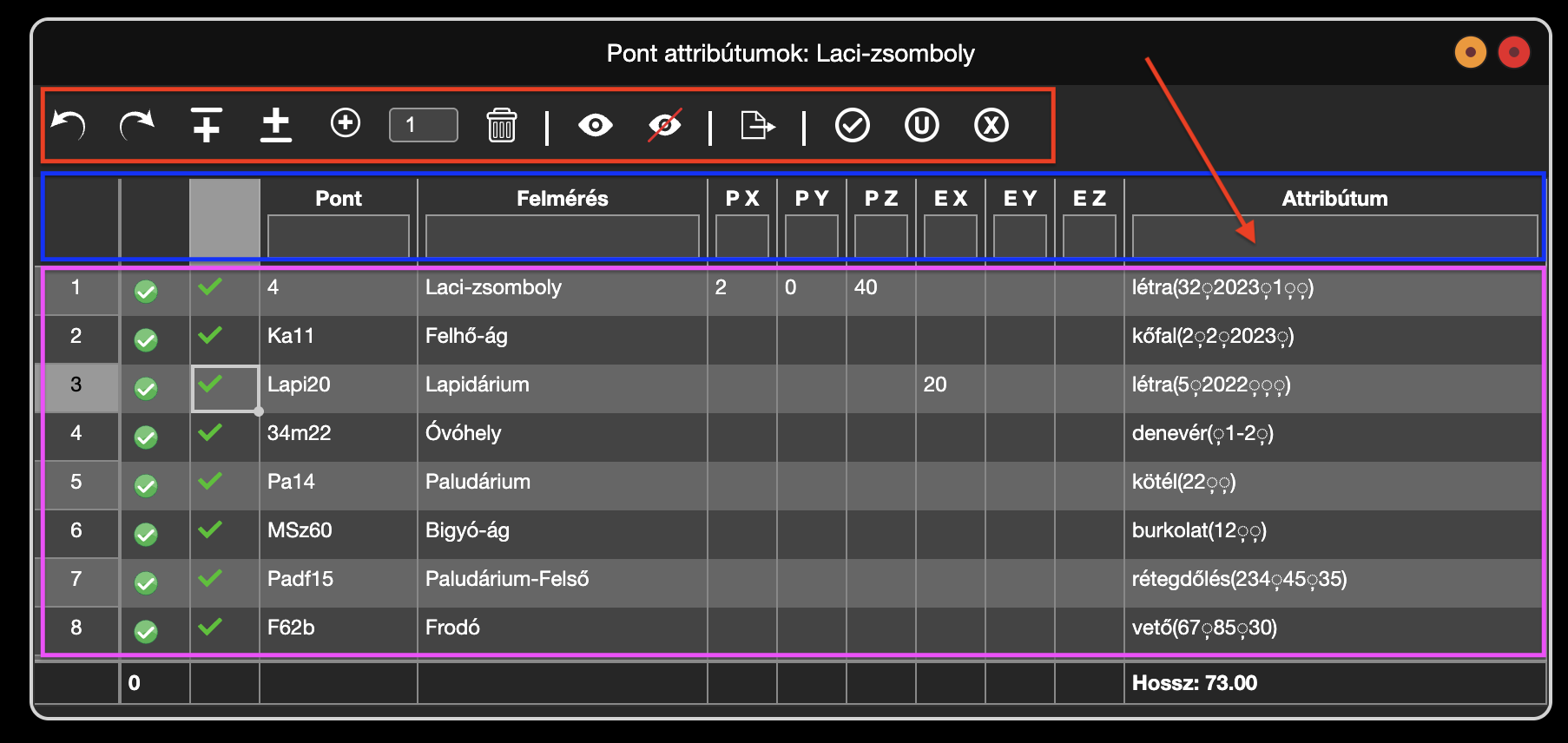Click the Felmérés column filter field

pos(562,236)
